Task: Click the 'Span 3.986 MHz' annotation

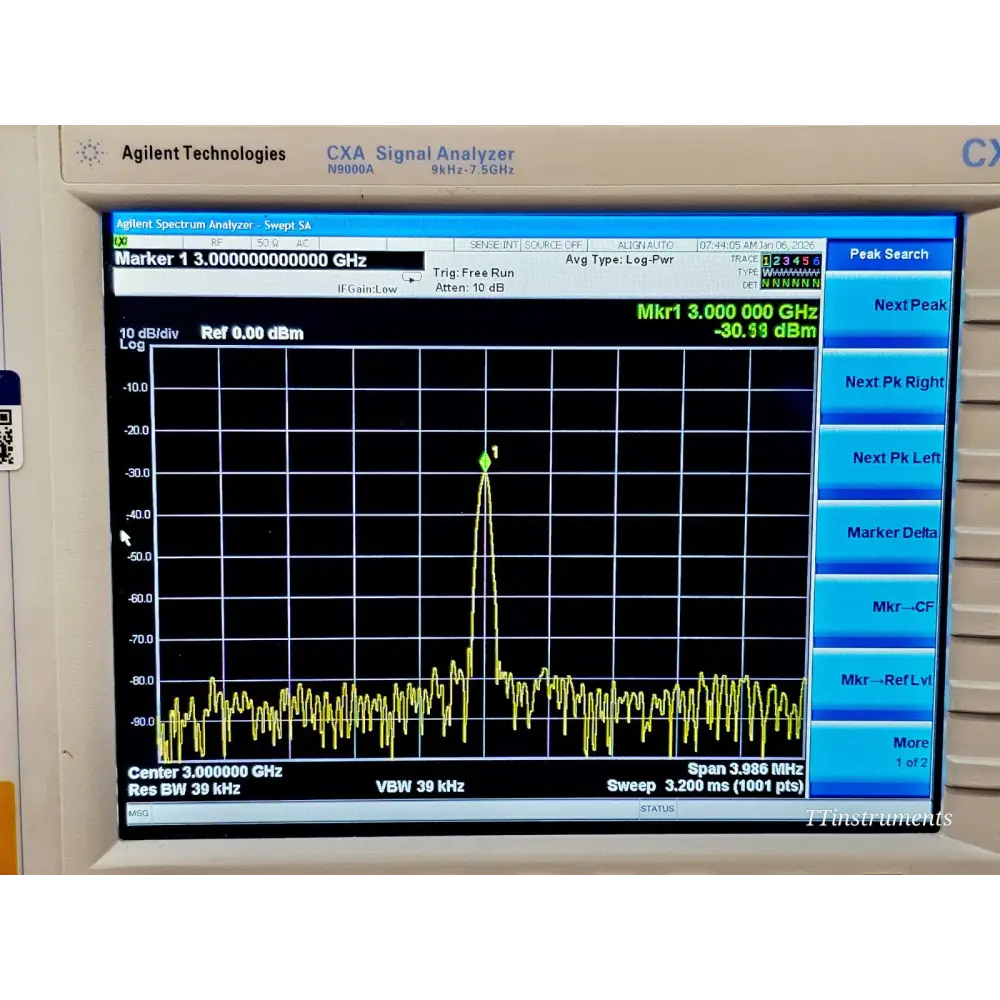Action: [x=745, y=769]
